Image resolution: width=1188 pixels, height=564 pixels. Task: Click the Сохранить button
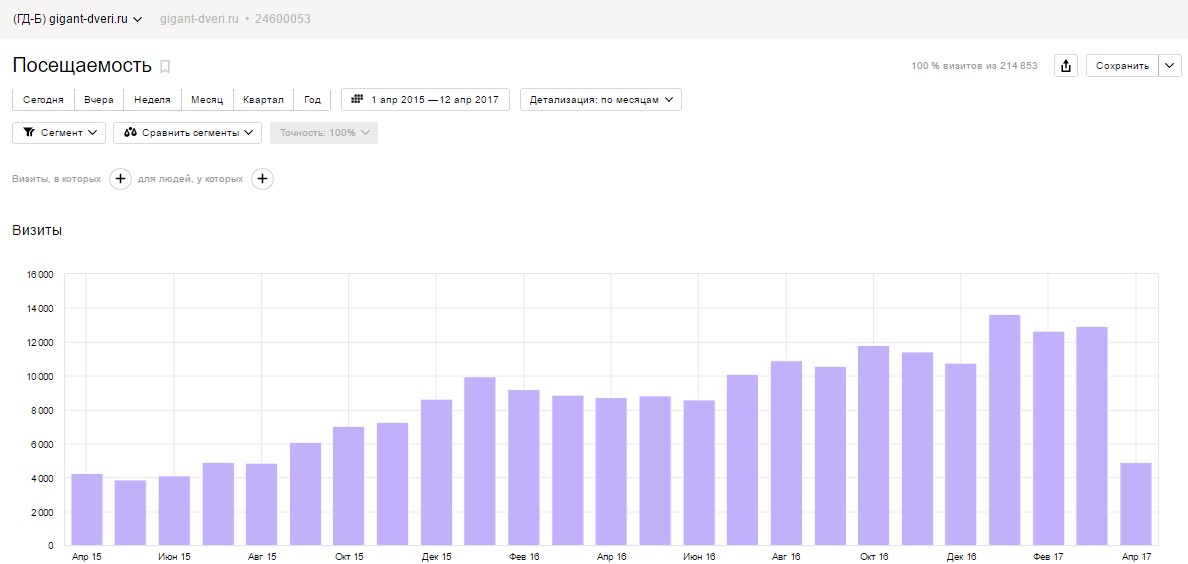(1123, 66)
